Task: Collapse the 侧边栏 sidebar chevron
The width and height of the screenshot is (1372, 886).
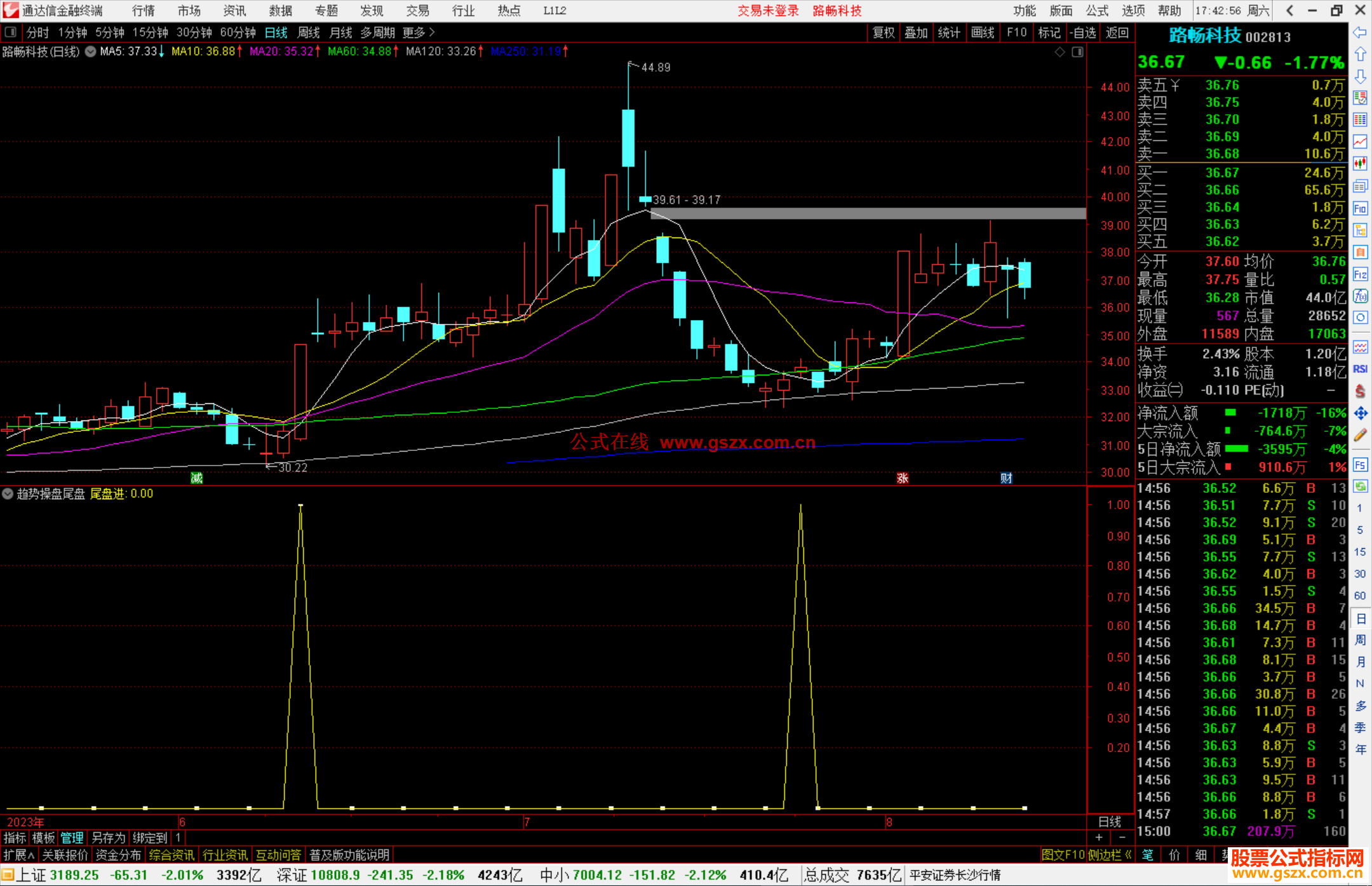Action: (x=1128, y=855)
